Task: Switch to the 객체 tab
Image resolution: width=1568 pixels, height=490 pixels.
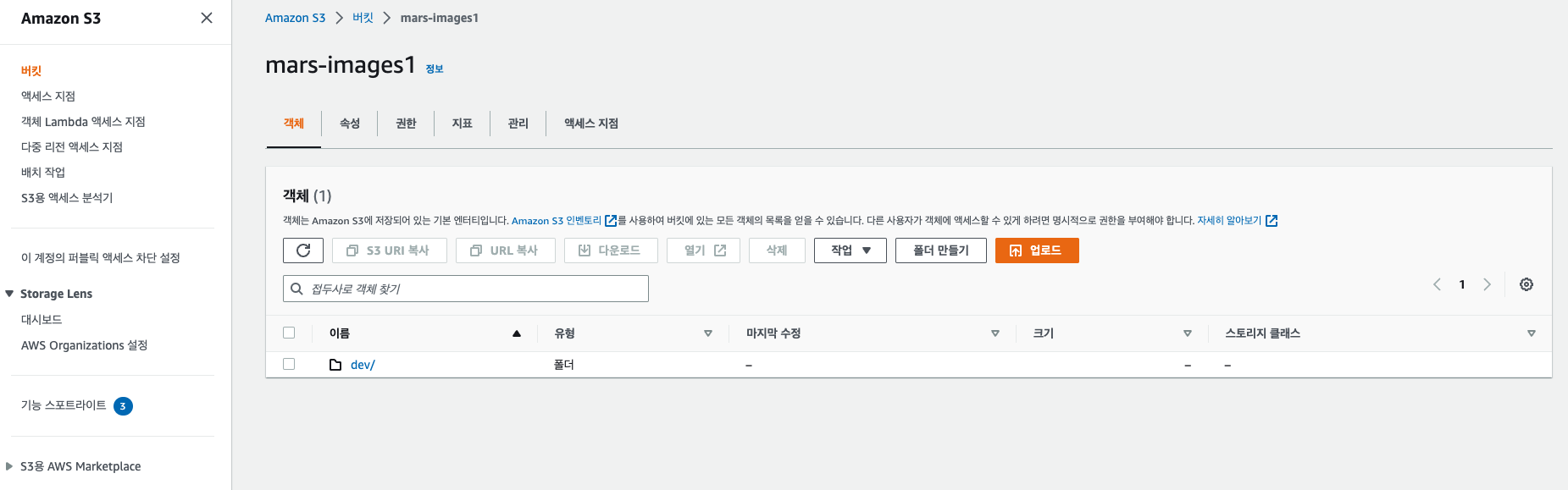Action: point(293,124)
